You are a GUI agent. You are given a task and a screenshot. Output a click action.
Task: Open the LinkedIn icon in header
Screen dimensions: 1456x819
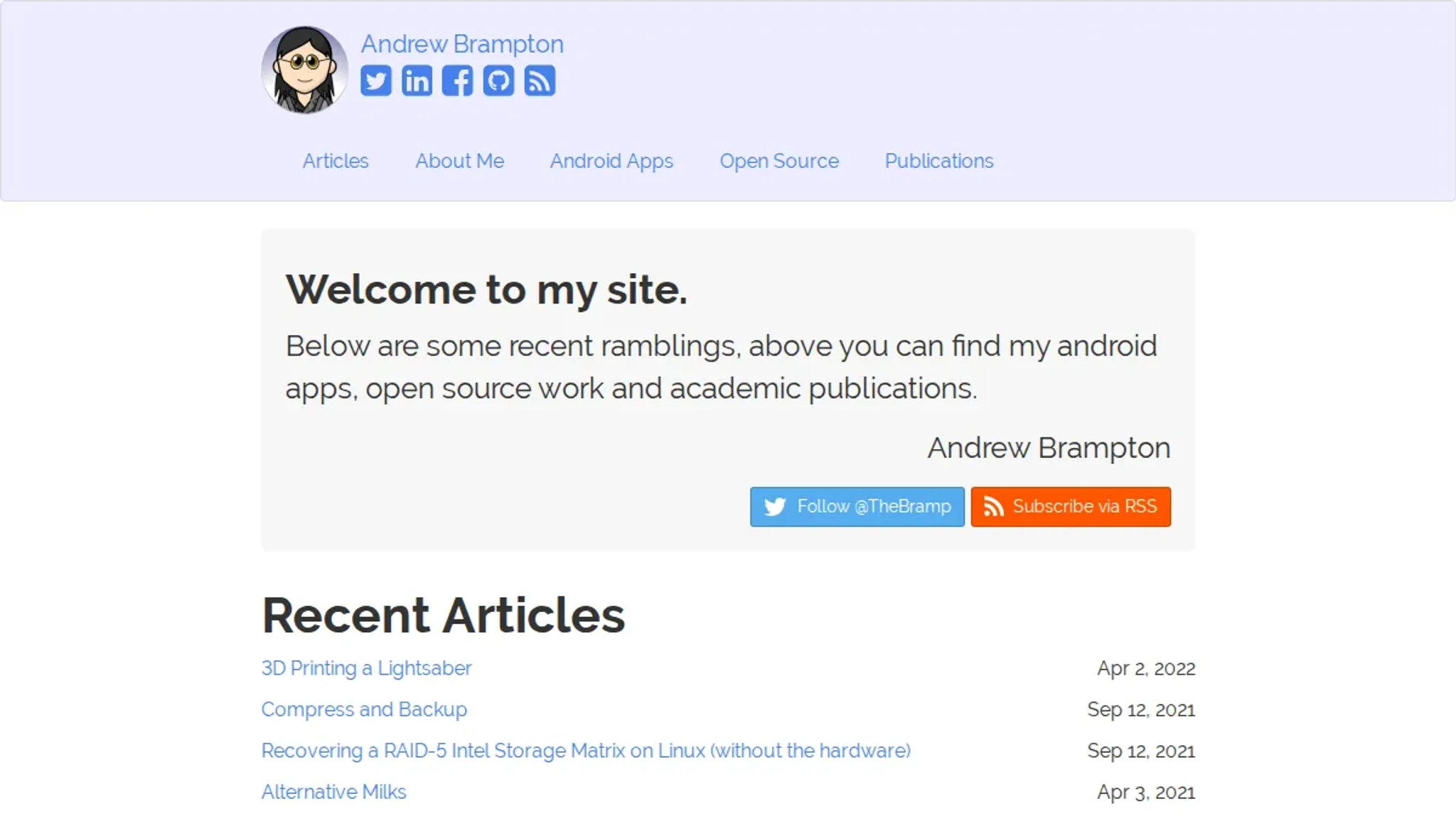click(417, 80)
